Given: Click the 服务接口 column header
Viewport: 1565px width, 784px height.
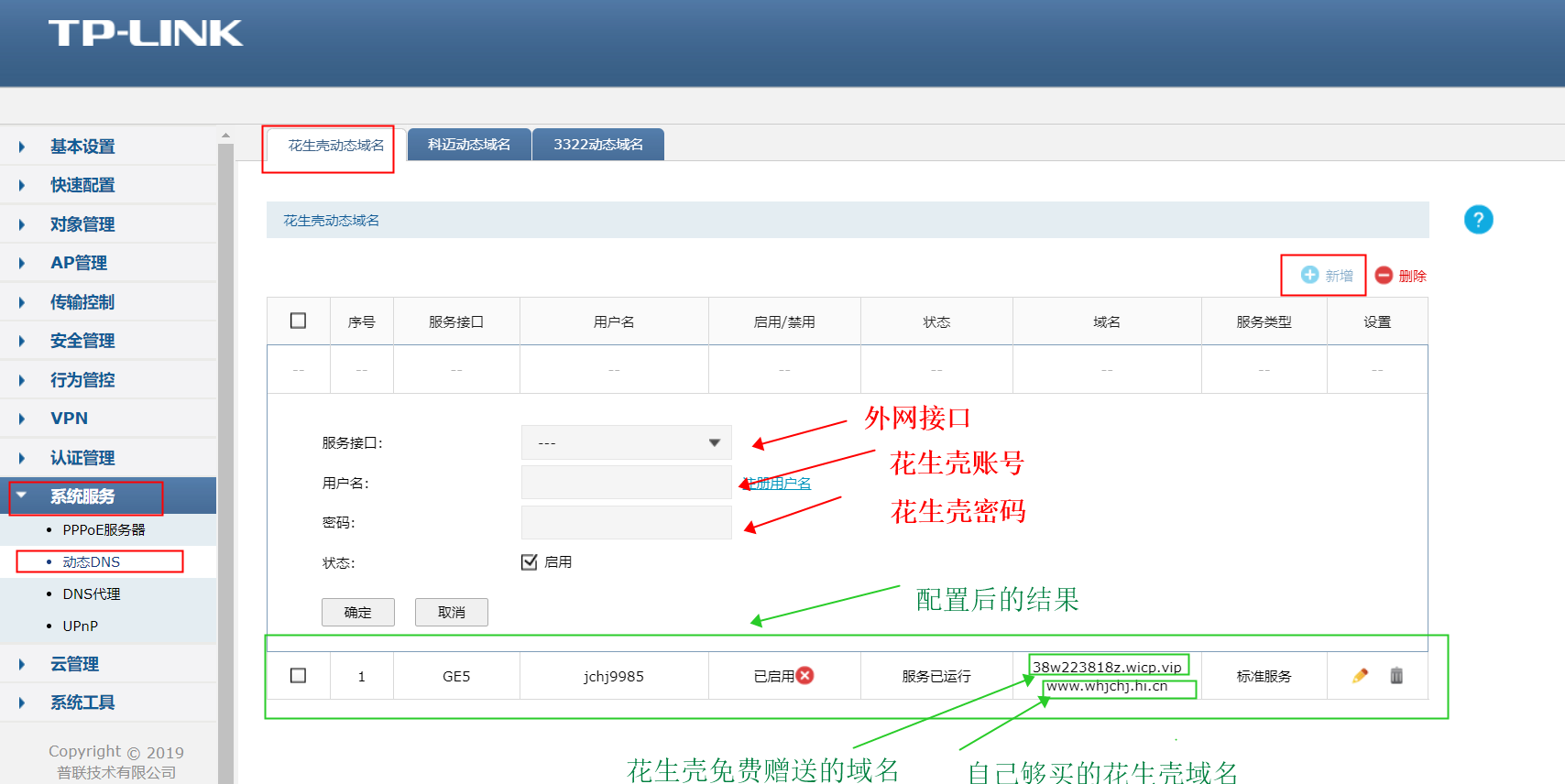Looking at the screenshot, I should click(x=456, y=321).
